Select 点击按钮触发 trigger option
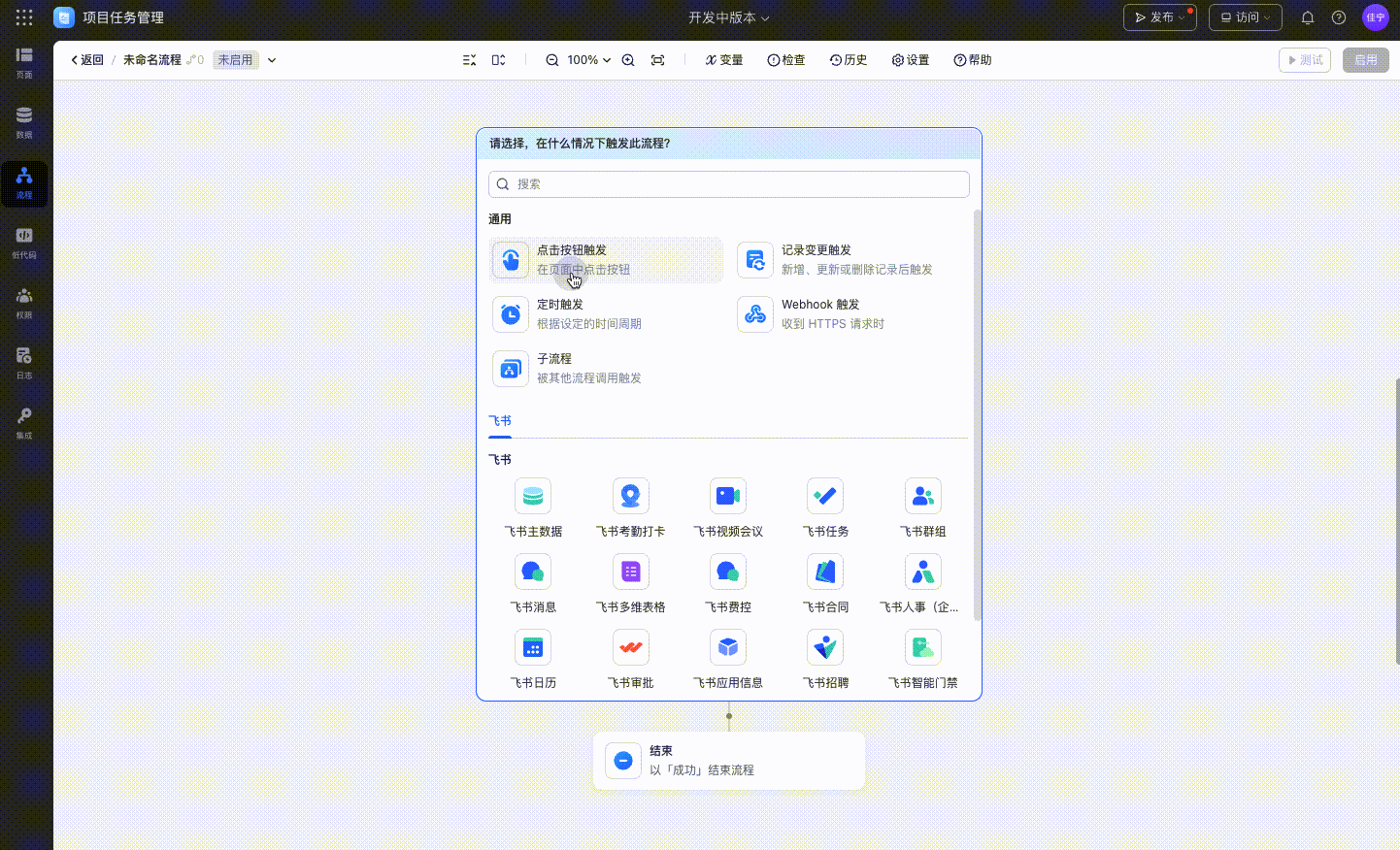 coord(606,260)
